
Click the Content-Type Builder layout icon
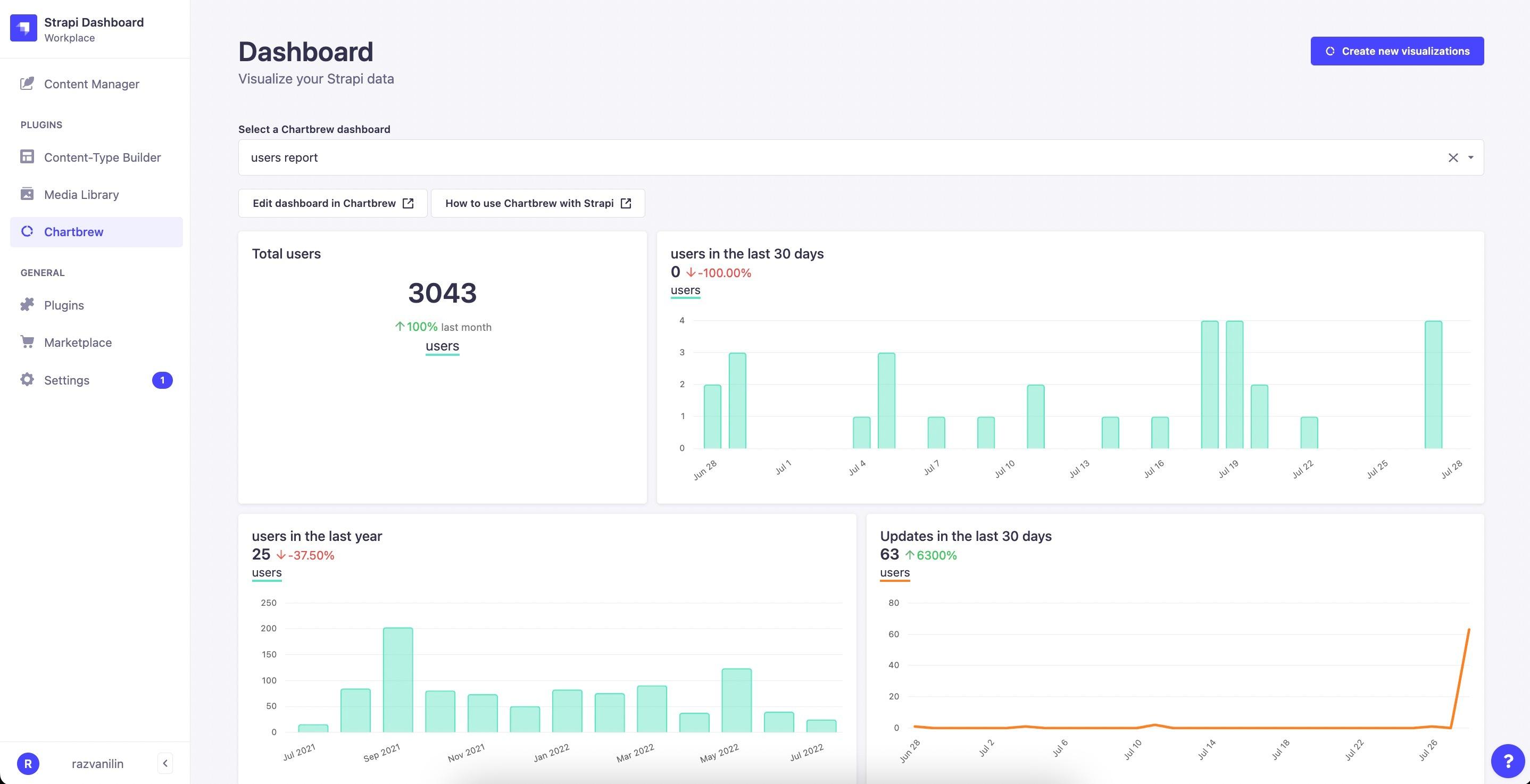(x=27, y=157)
